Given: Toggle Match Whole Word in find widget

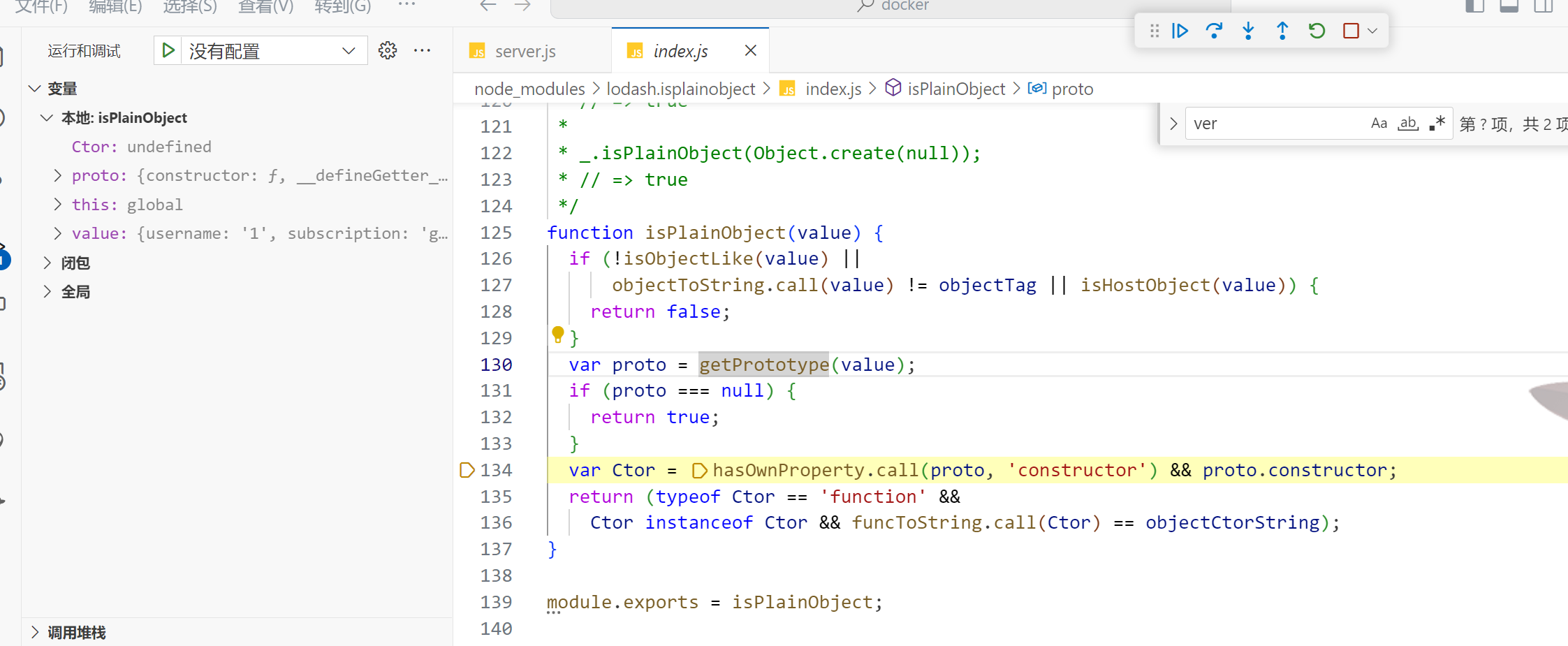Looking at the screenshot, I should point(1408,124).
